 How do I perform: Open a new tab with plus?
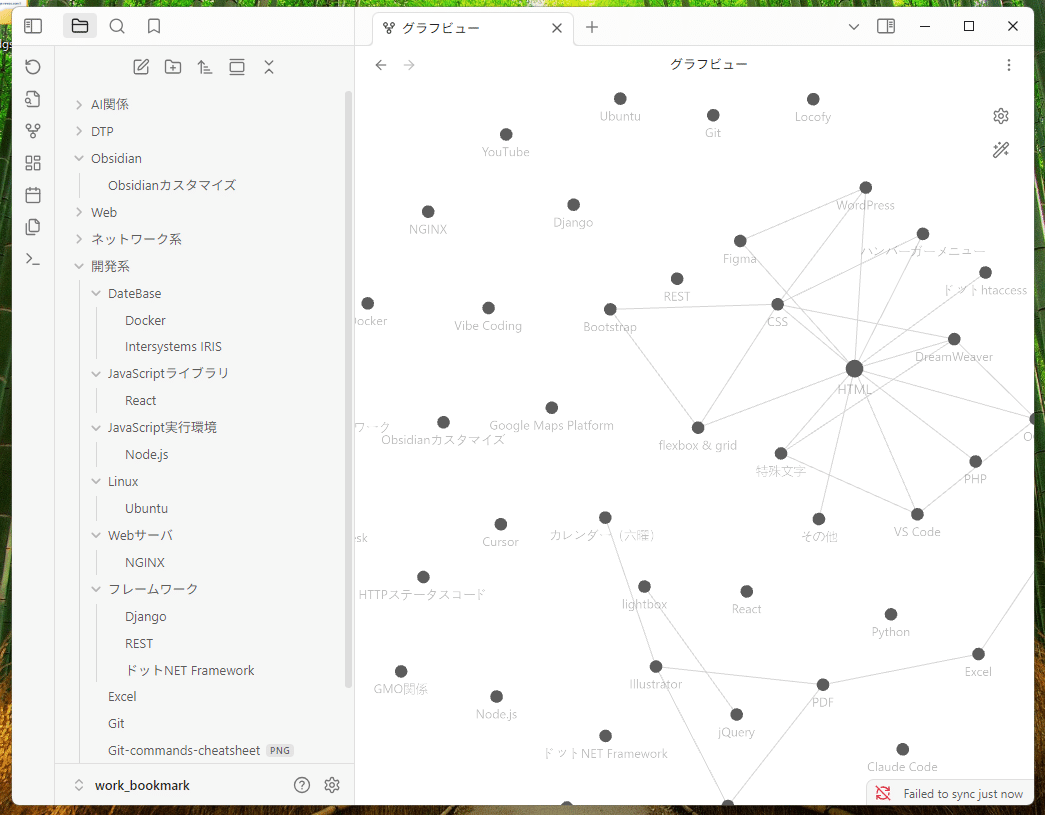(592, 27)
